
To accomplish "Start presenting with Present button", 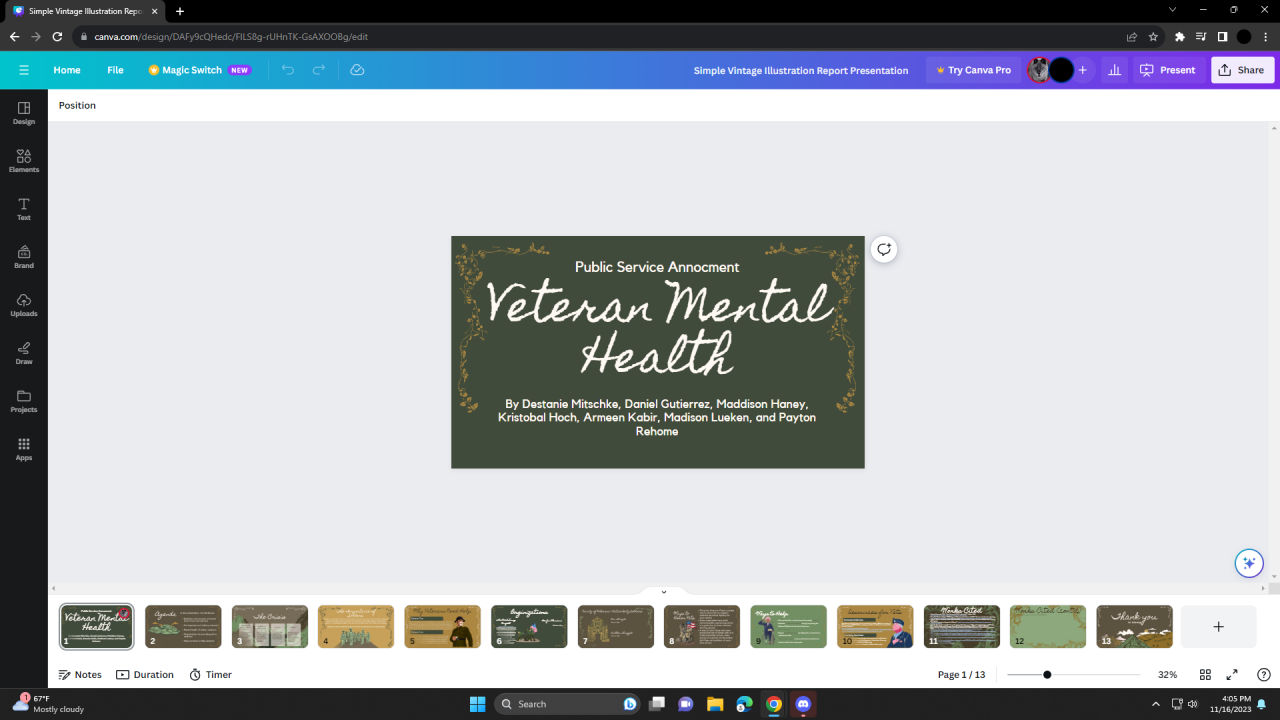I will [x=1167, y=70].
